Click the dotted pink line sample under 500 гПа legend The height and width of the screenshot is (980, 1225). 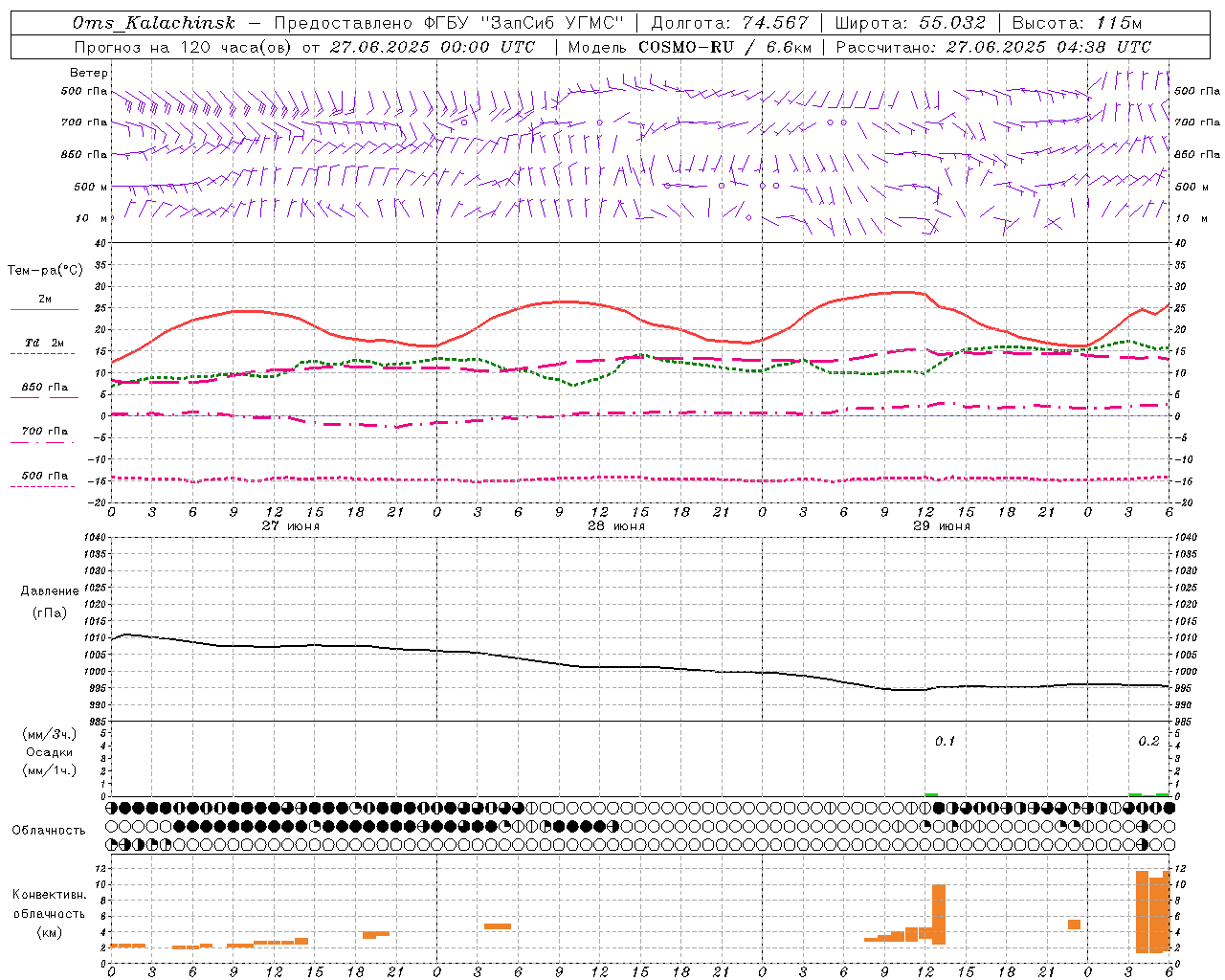[x=42, y=486]
